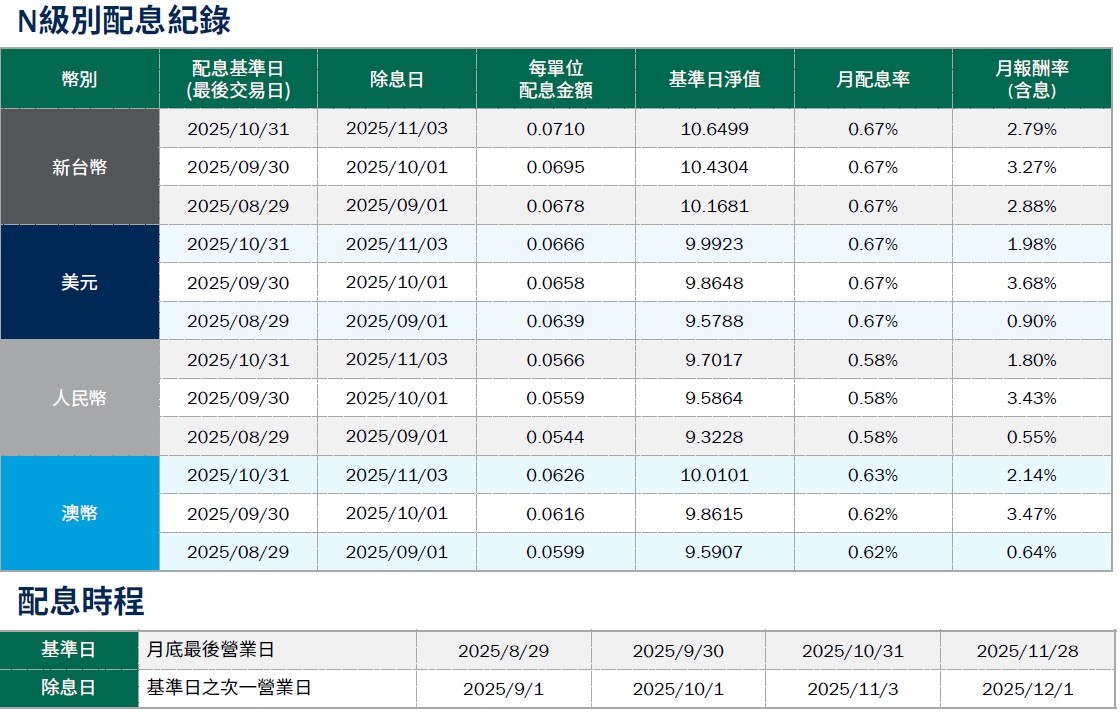Select the 每單位配息金額 column header
This screenshot has height=712, width=1120.
(555, 79)
